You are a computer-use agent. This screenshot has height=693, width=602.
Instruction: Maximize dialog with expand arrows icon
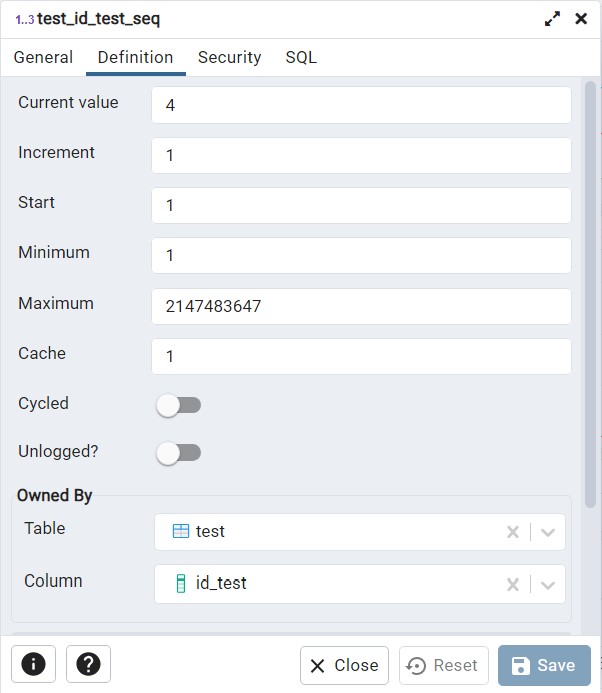click(552, 19)
